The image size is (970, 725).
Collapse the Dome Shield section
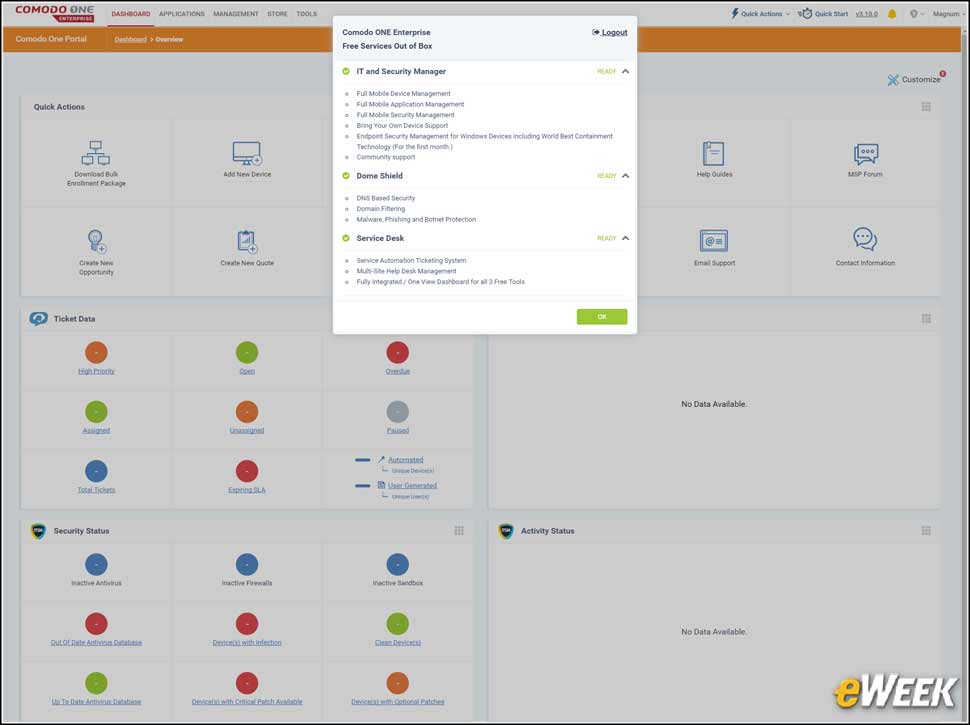(x=625, y=176)
